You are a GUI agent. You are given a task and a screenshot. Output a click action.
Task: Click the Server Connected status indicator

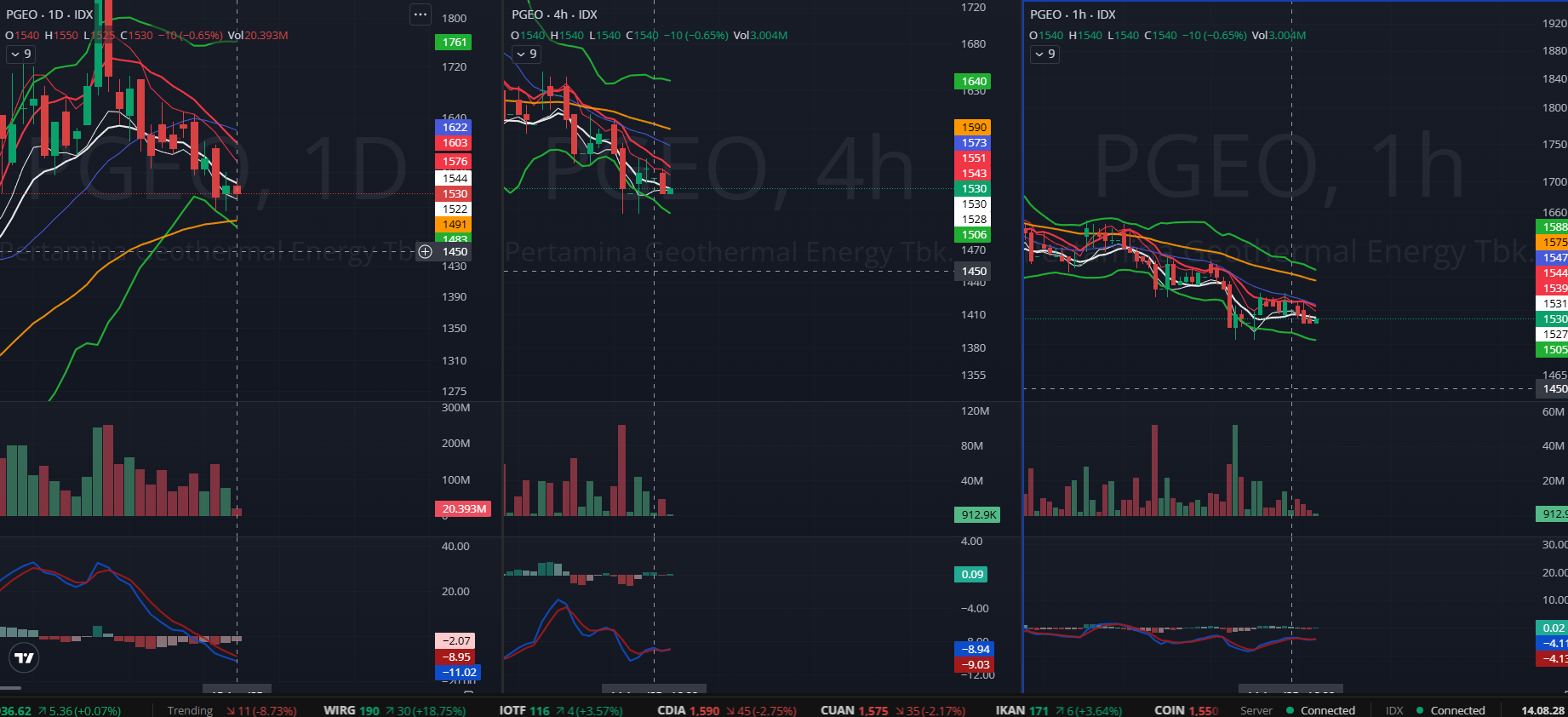pos(1297,710)
